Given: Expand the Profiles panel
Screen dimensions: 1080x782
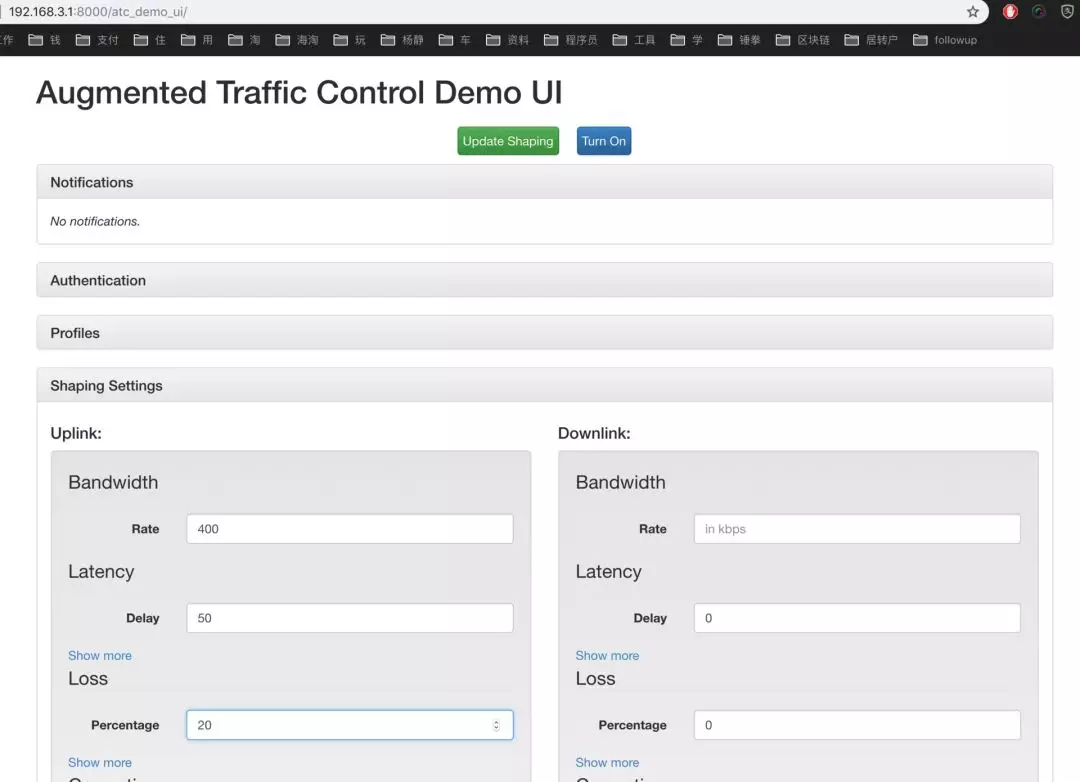Looking at the screenshot, I should [x=544, y=333].
